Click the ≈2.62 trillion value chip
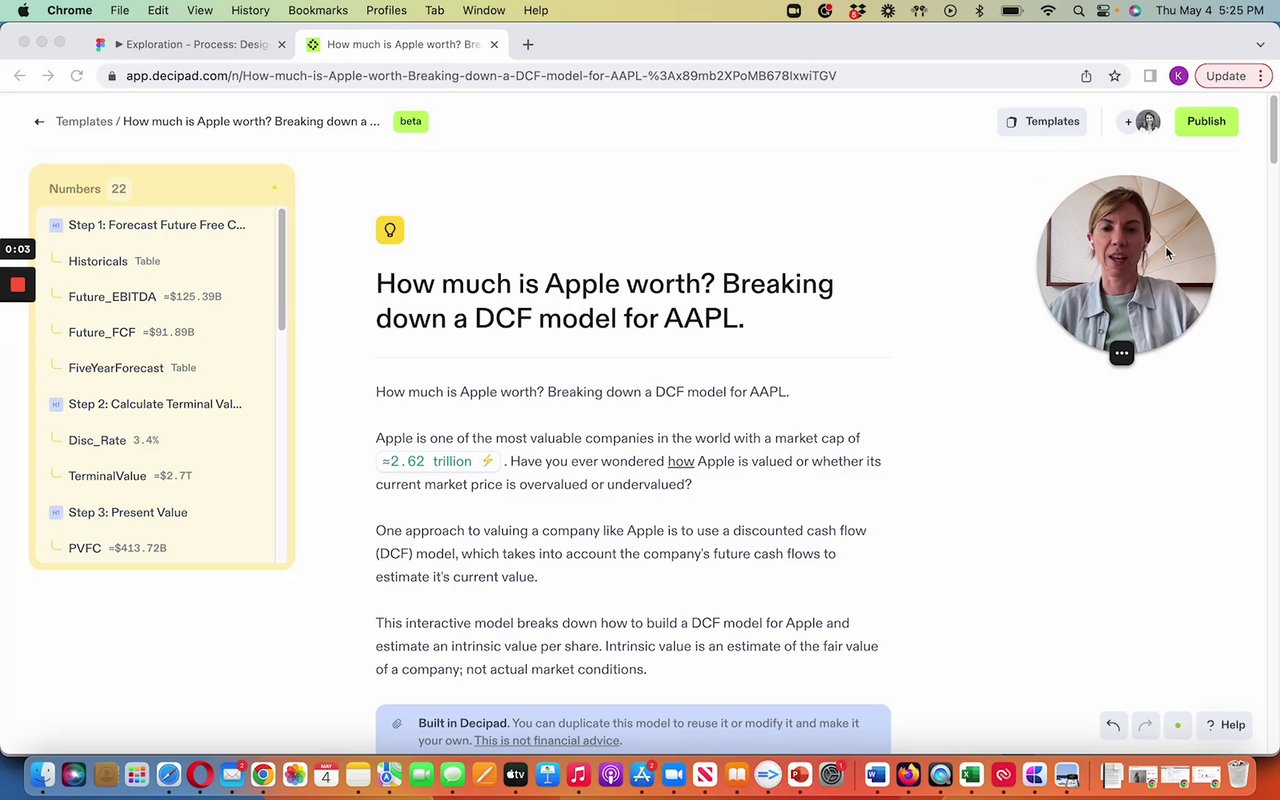 [x=438, y=461]
